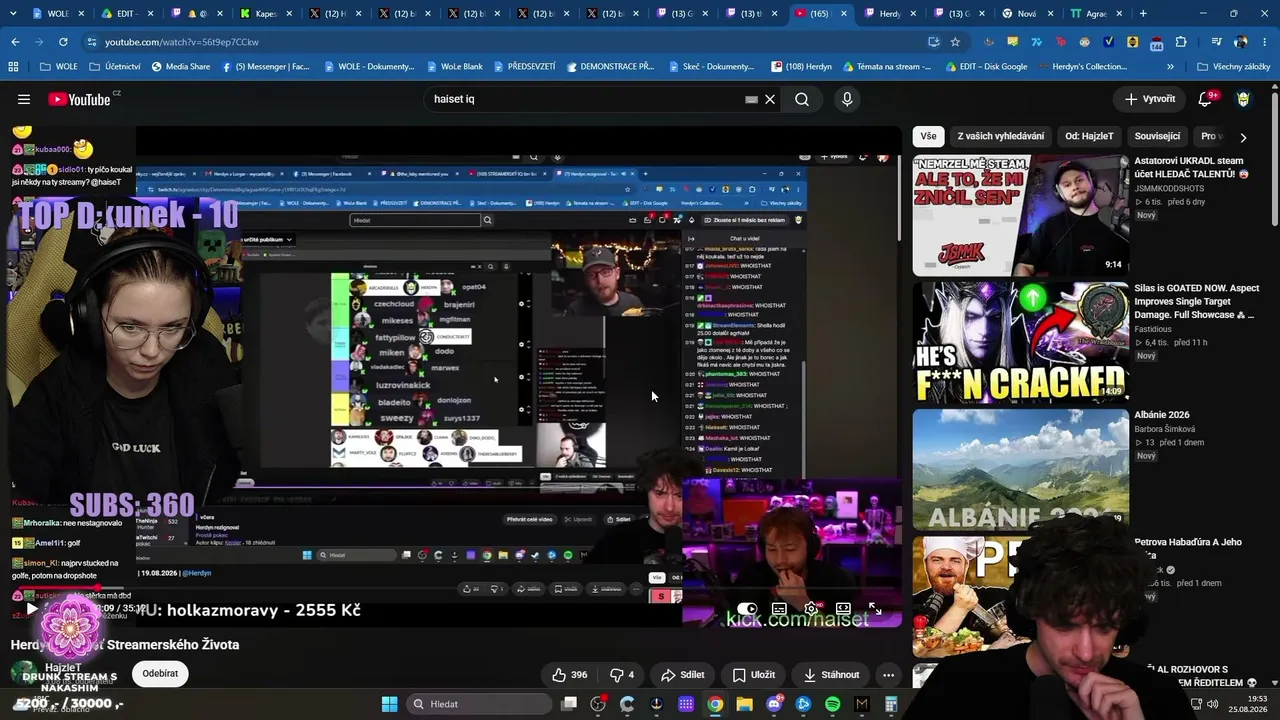Share the video via Sdílet

[683, 675]
